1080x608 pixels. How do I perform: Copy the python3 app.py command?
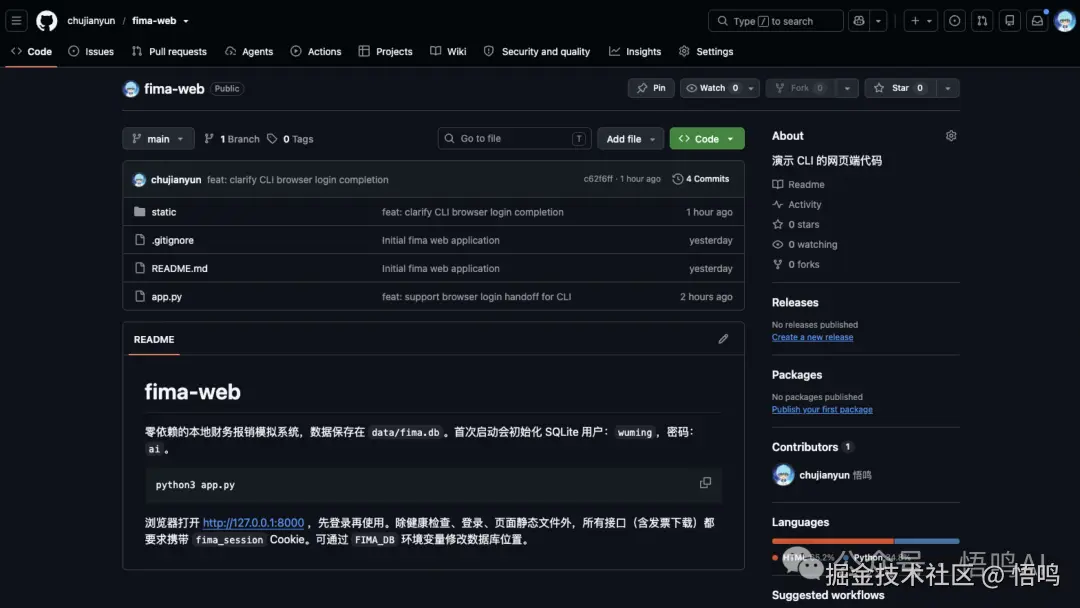(705, 483)
